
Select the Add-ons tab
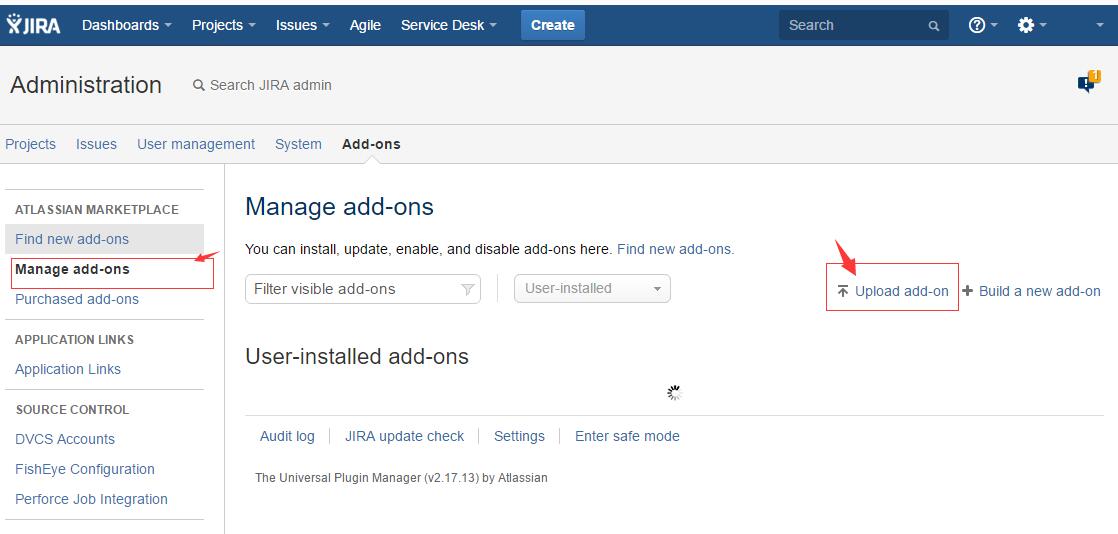tap(371, 144)
